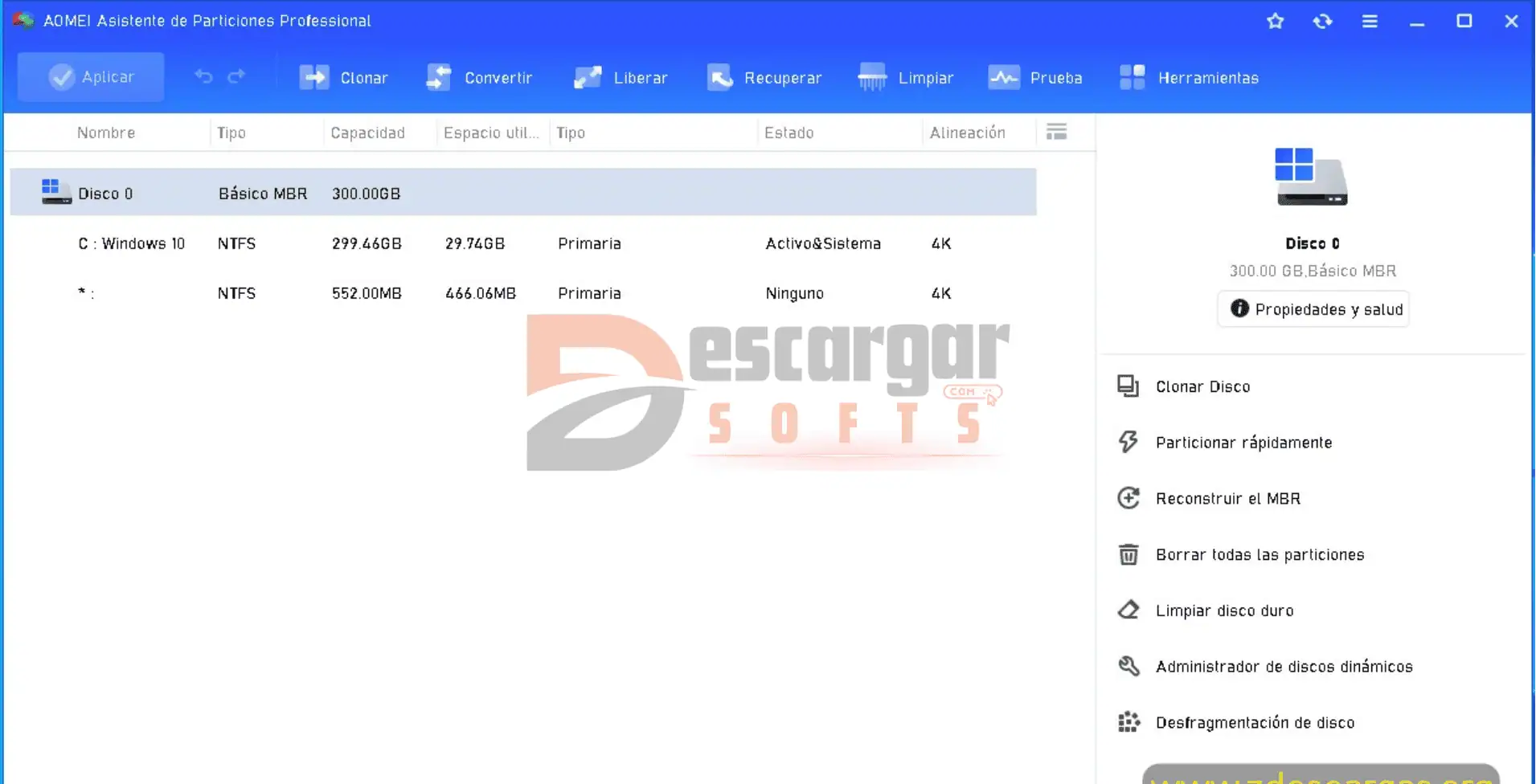Click the eraser icon for Limpiar disco
The height and width of the screenshot is (784, 1536).
1128,610
